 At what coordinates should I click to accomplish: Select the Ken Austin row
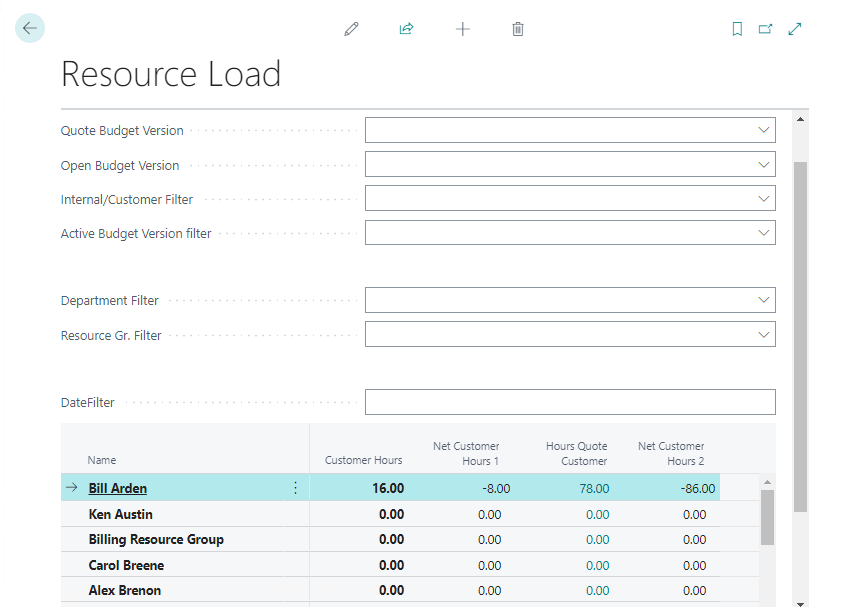click(120, 514)
